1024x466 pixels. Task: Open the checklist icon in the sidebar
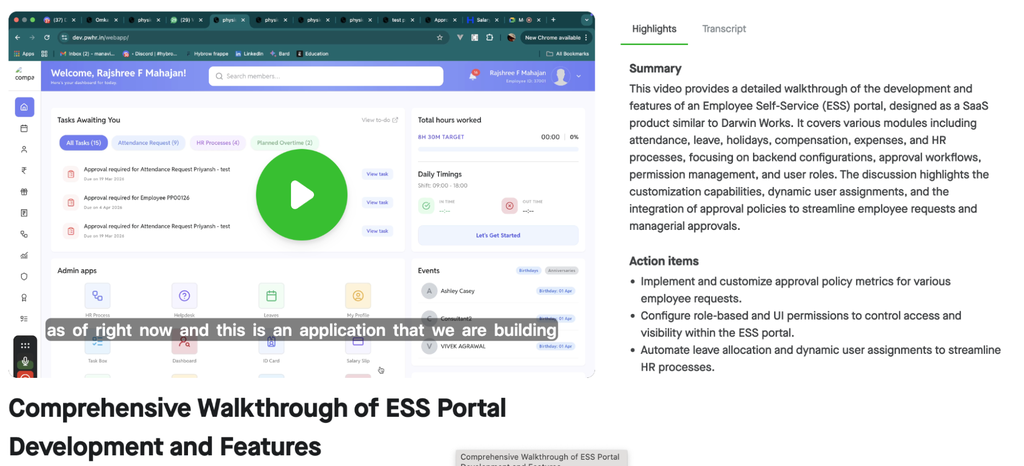[24, 318]
